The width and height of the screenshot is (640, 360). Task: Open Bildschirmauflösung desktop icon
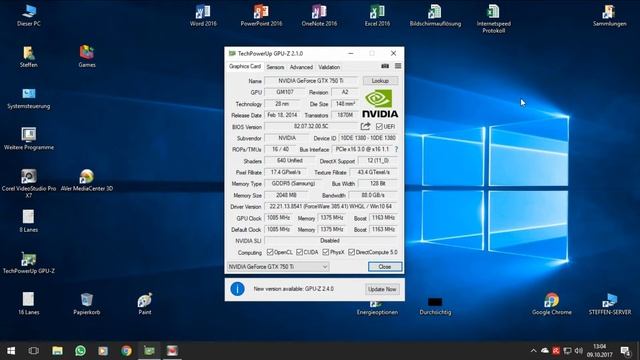click(435, 15)
